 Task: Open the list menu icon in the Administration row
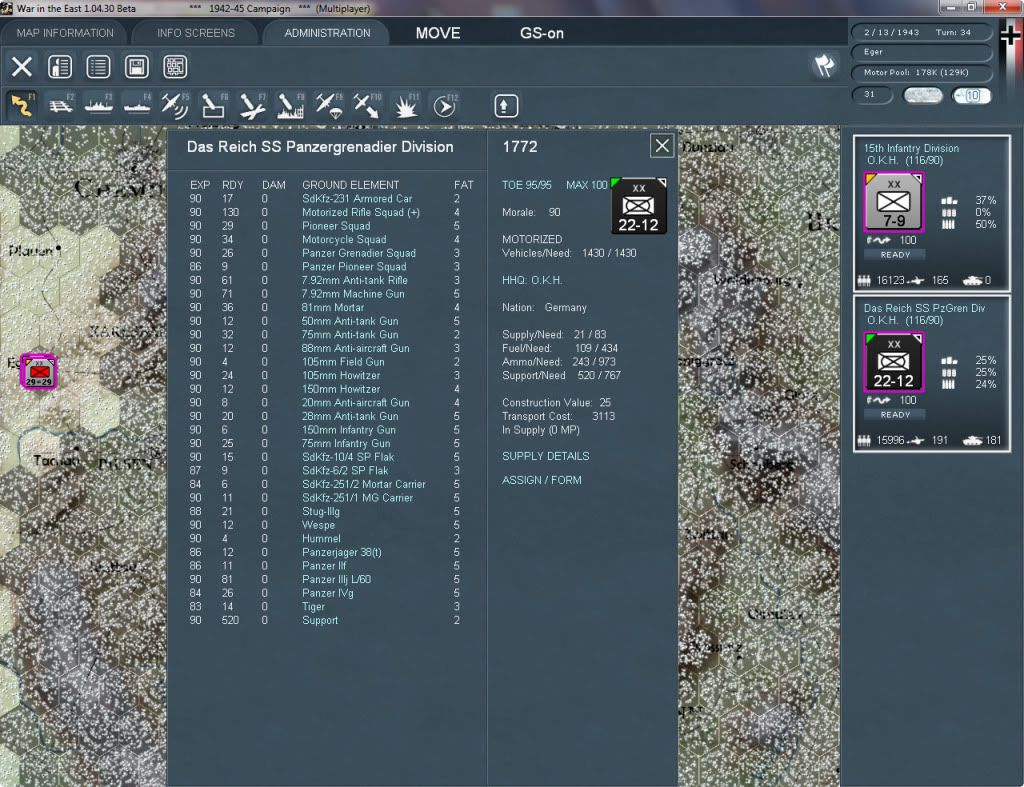coord(98,67)
